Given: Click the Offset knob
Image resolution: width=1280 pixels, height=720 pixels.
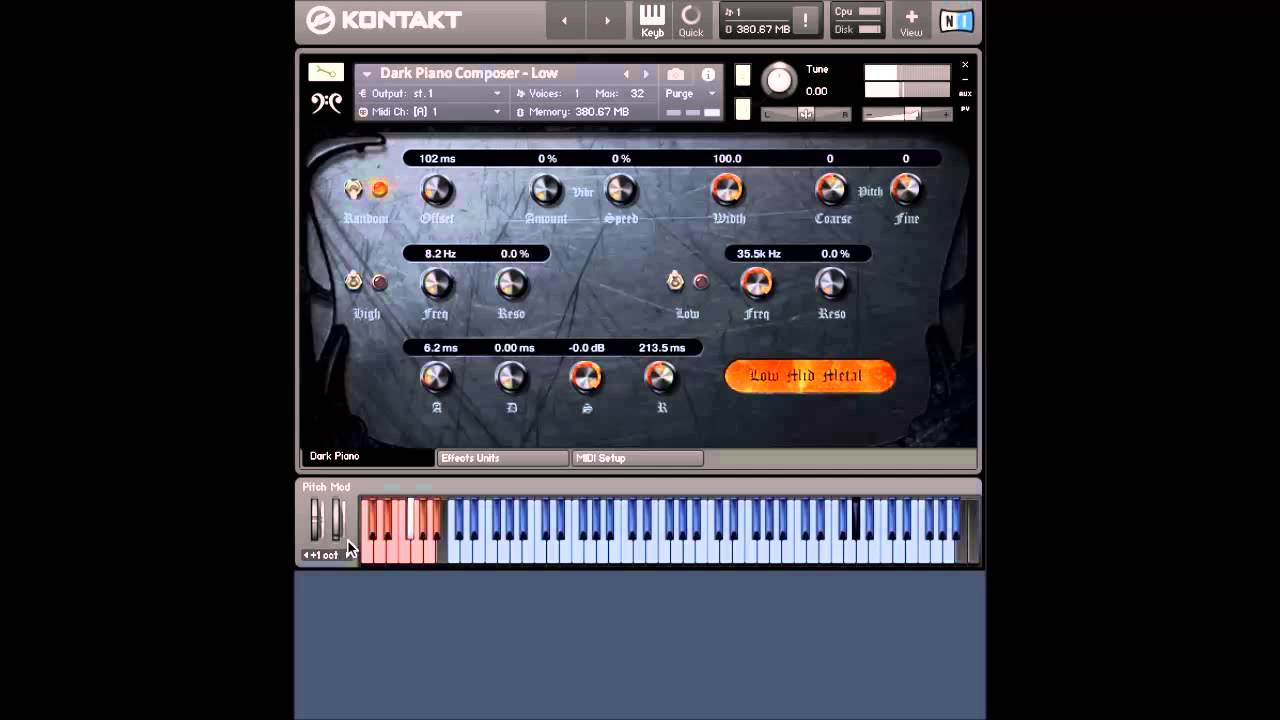Looking at the screenshot, I should tap(437, 190).
